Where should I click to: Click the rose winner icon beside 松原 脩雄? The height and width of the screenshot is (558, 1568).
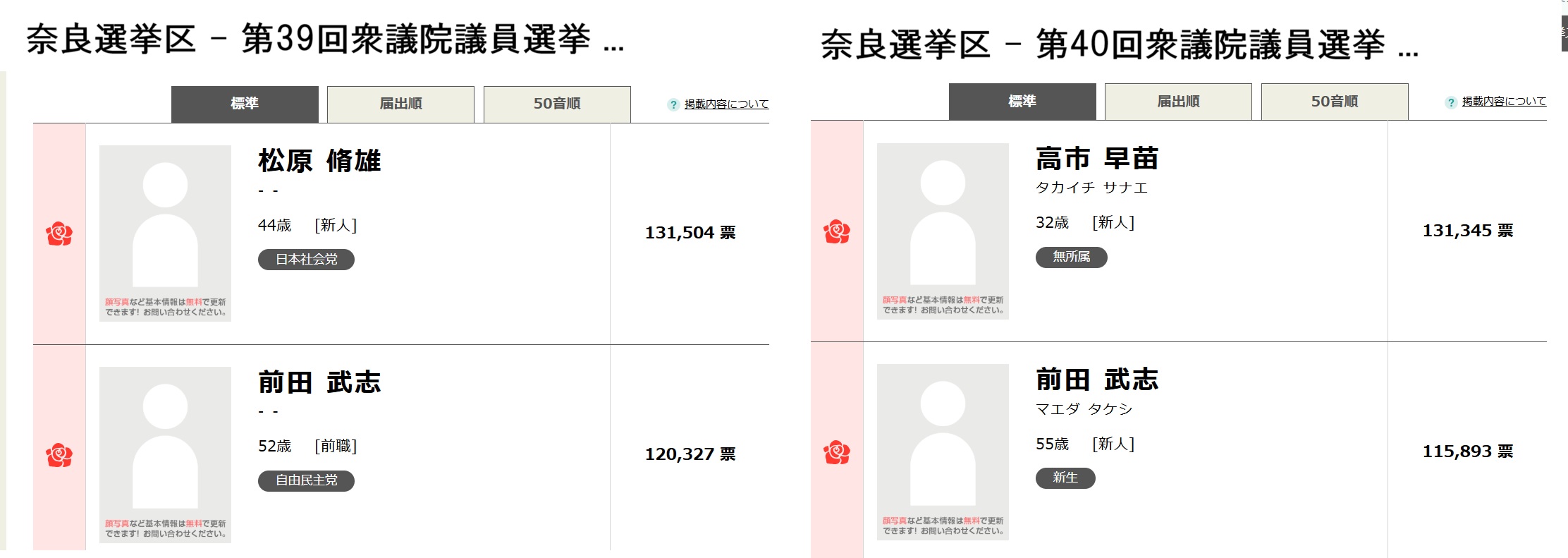coord(59,233)
